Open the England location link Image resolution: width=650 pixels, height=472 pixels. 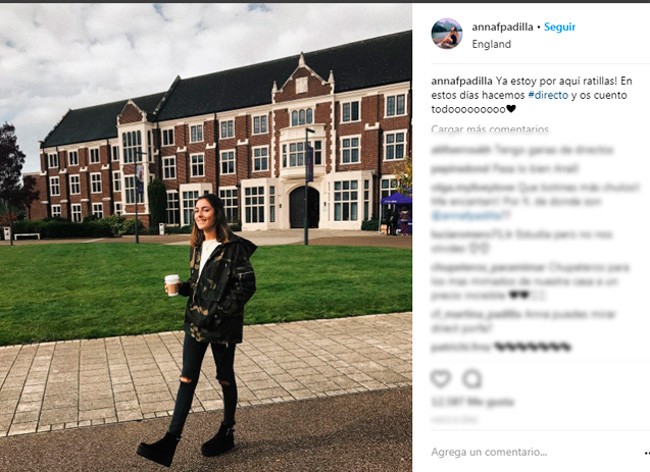pos(491,44)
